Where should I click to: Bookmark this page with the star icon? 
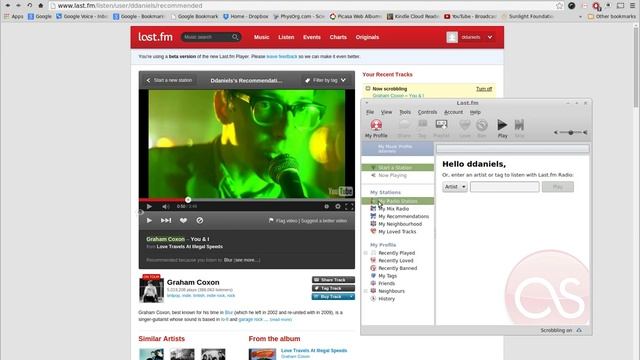click(559, 6)
